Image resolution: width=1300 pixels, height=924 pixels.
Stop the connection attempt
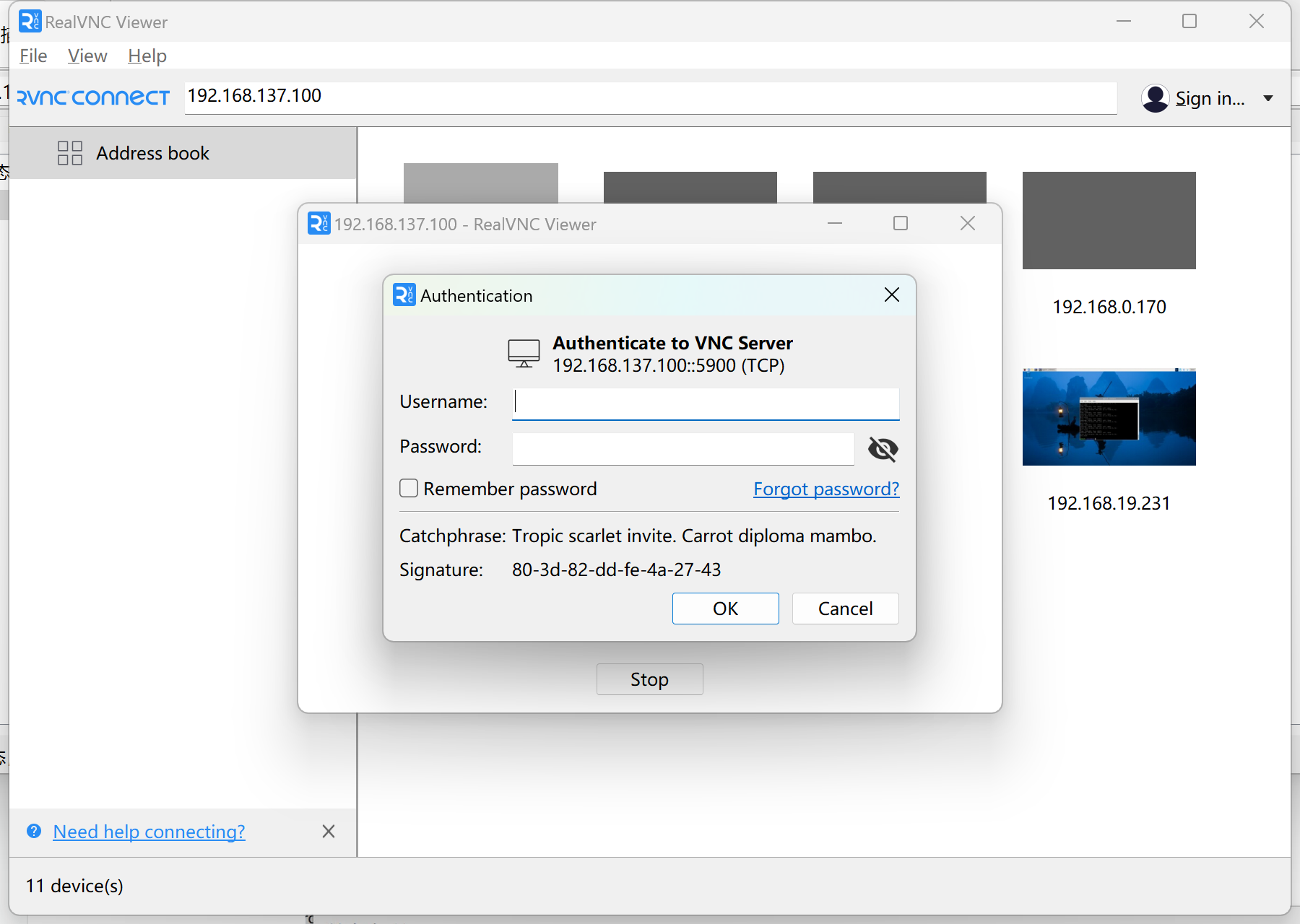pos(649,679)
